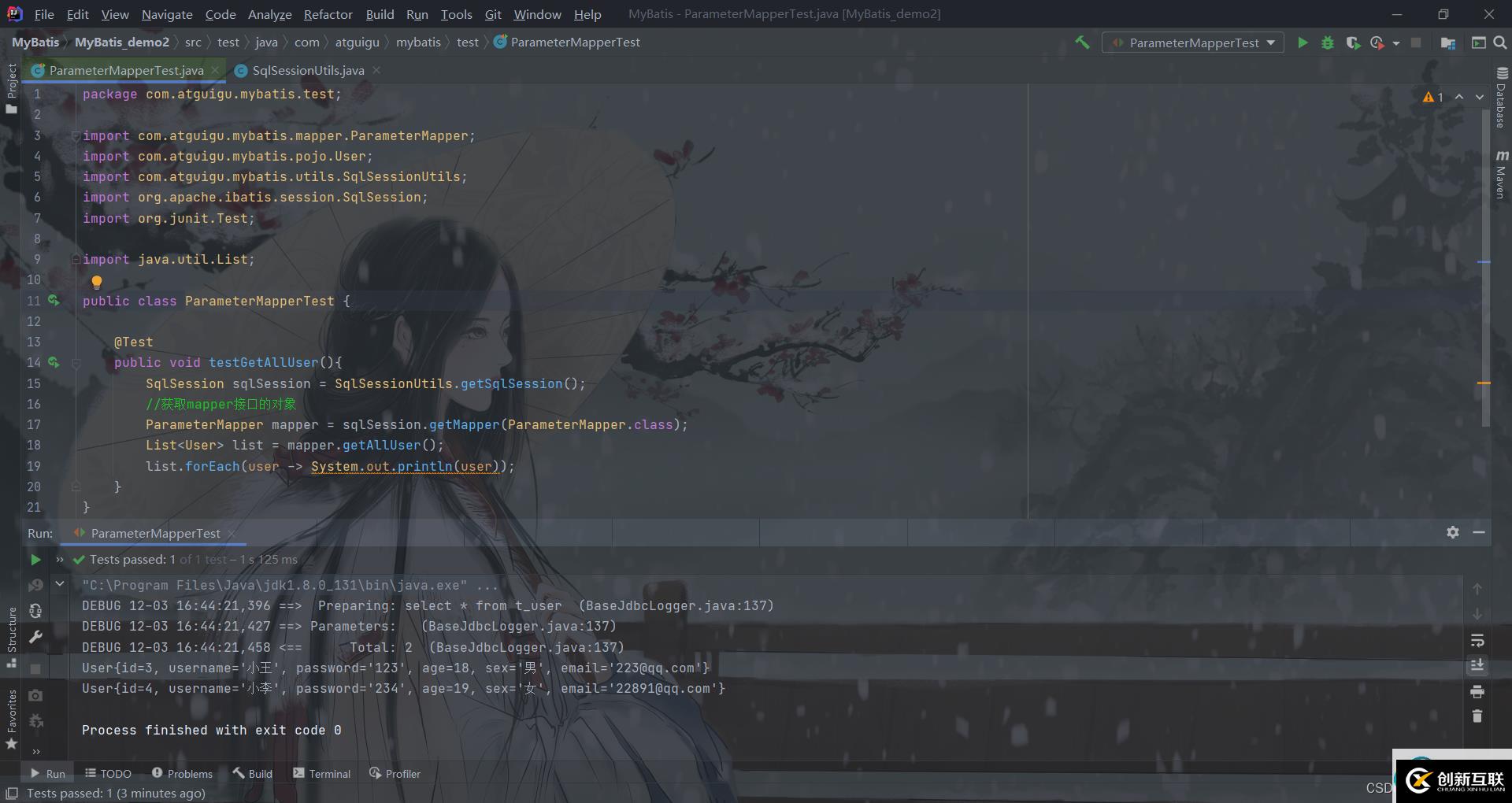Click the ParameterMapperTest run session tab
This screenshot has width=1512, height=803.
155,533
